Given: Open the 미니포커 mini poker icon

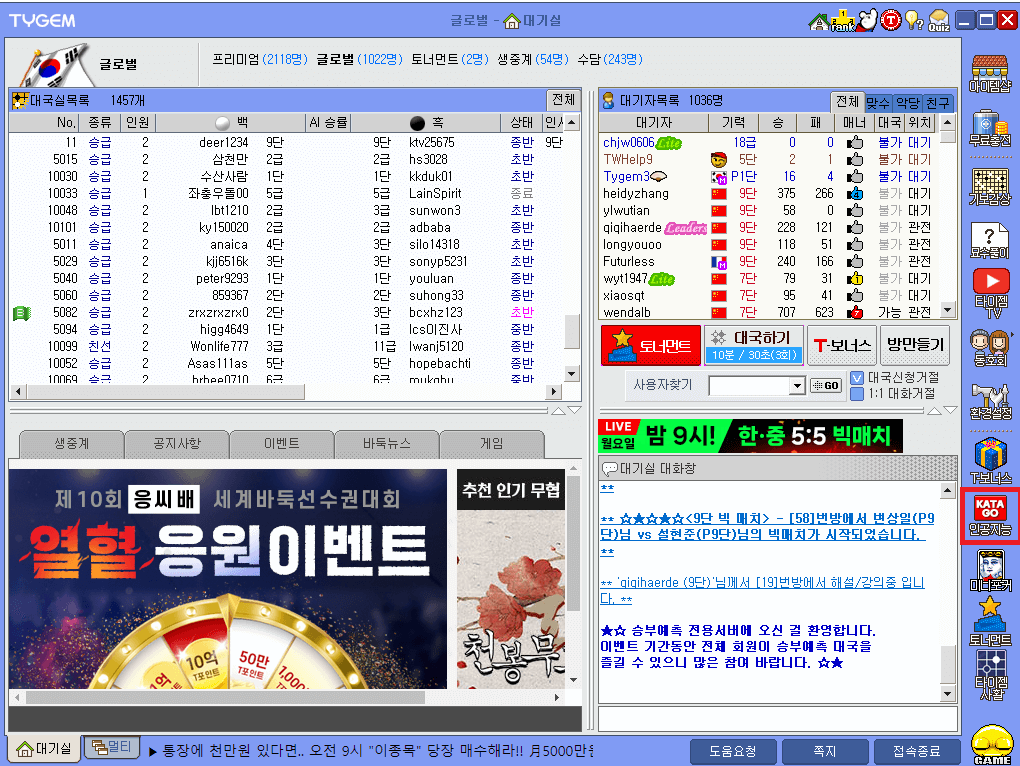Looking at the screenshot, I should pyautogui.click(x=990, y=570).
